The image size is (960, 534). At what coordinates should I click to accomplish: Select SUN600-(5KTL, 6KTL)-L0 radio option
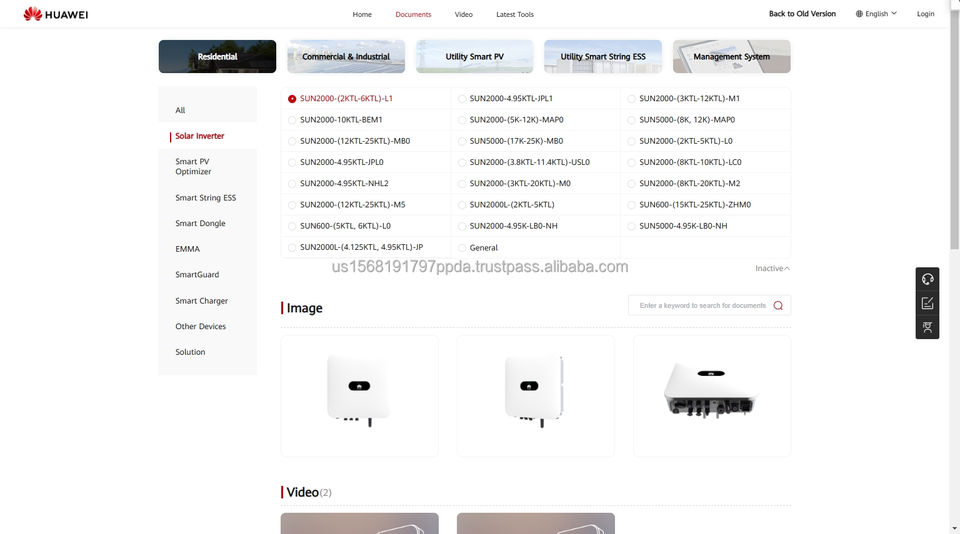pyautogui.click(x=292, y=227)
